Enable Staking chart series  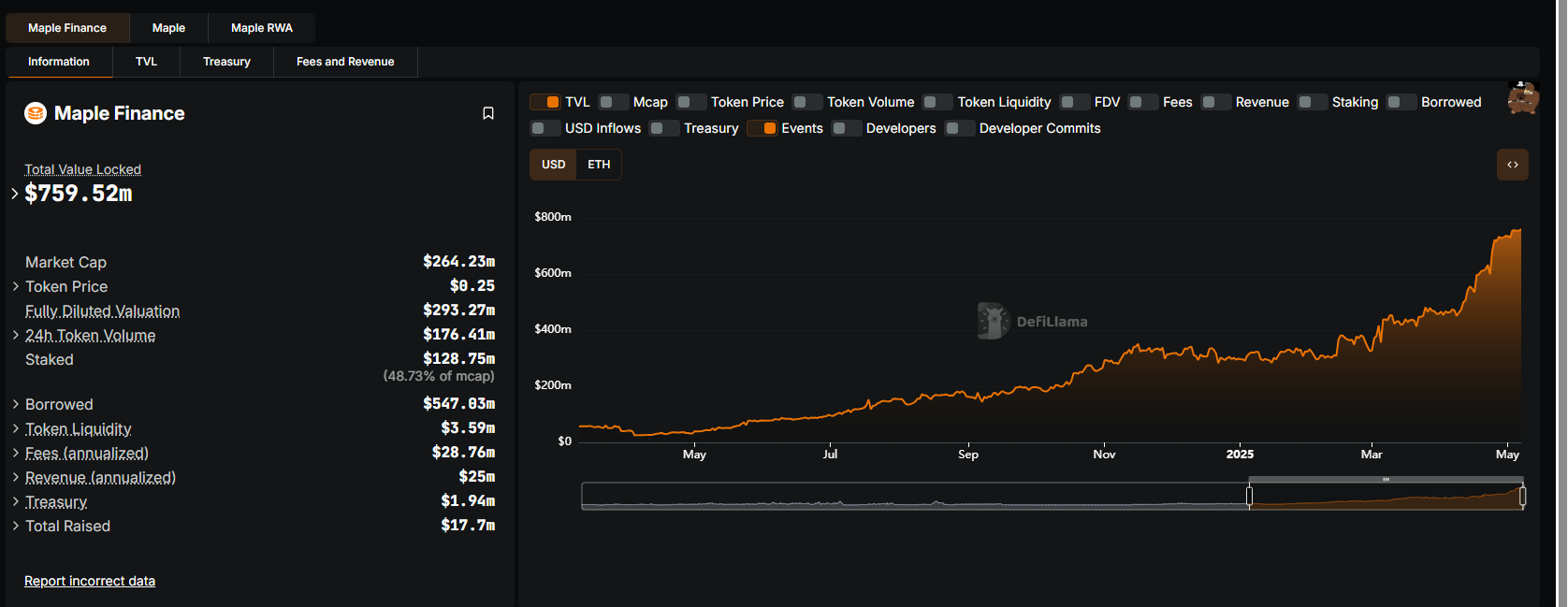[x=1313, y=102]
